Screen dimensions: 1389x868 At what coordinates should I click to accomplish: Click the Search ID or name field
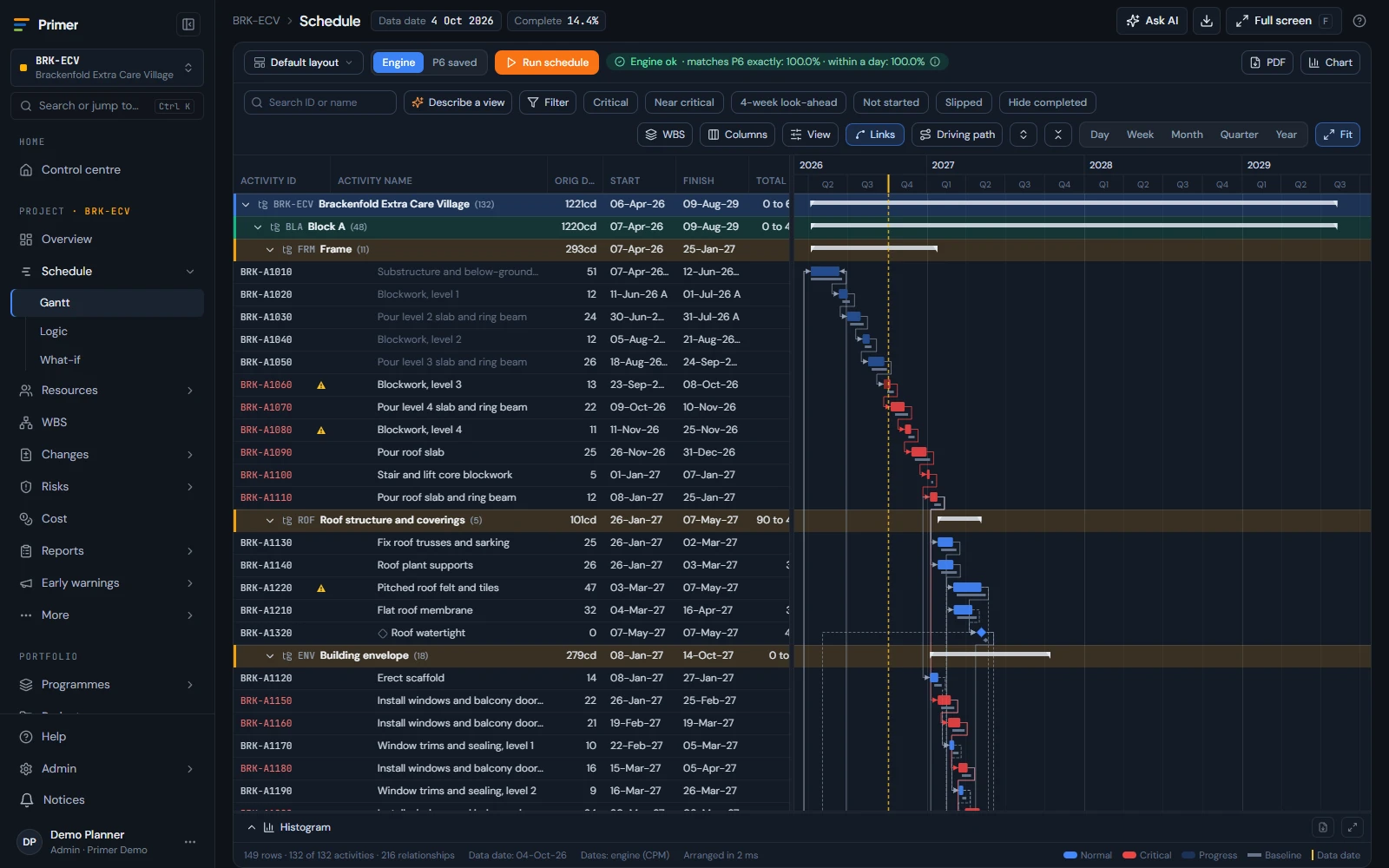pos(319,102)
